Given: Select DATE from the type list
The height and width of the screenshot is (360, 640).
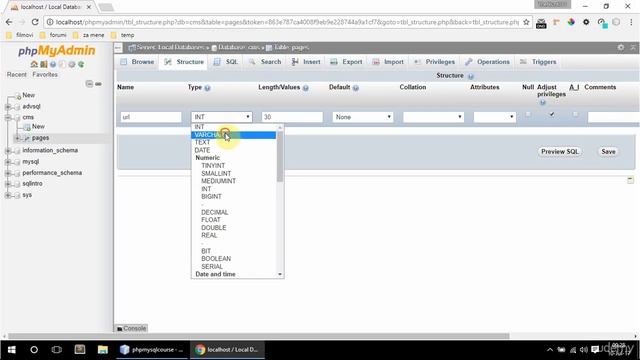Looking at the screenshot, I should [233, 150].
